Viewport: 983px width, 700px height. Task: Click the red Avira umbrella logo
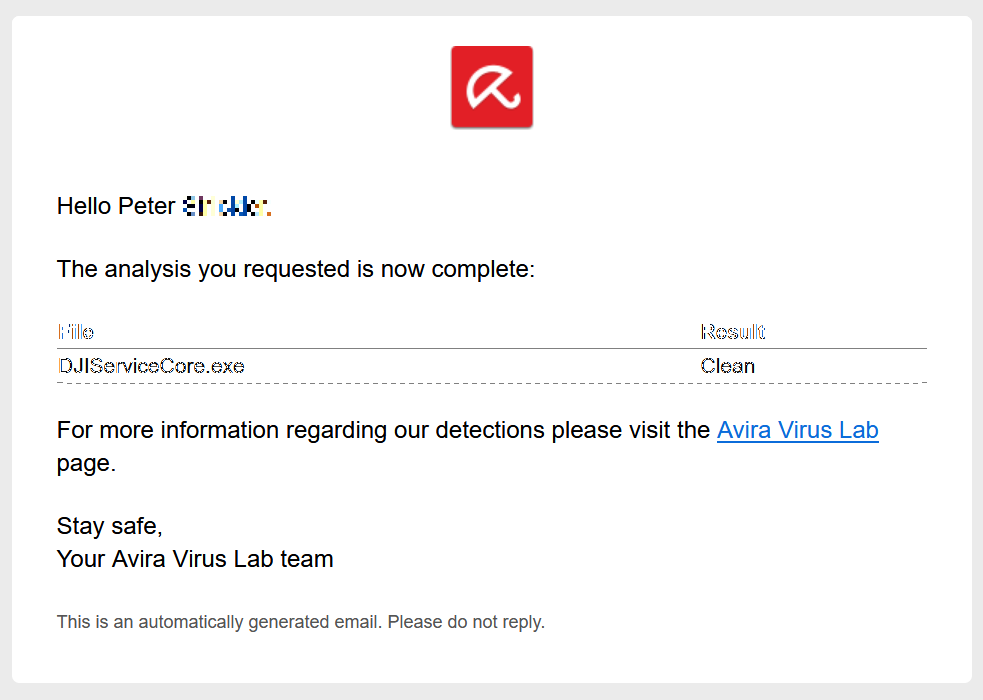click(491, 87)
